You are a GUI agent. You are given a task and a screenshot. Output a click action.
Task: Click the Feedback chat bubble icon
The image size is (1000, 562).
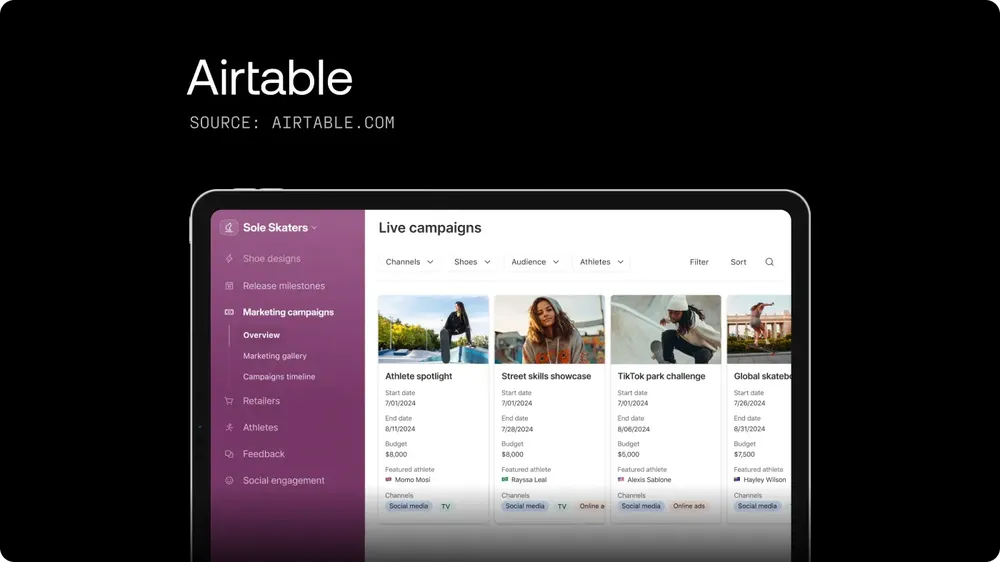(x=229, y=454)
